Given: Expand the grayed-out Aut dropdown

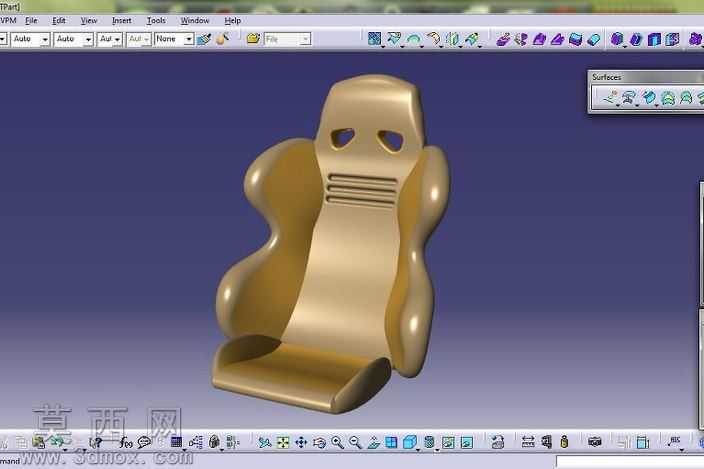Looking at the screenshot, I should pyautogui.click(x=146, y=39).
